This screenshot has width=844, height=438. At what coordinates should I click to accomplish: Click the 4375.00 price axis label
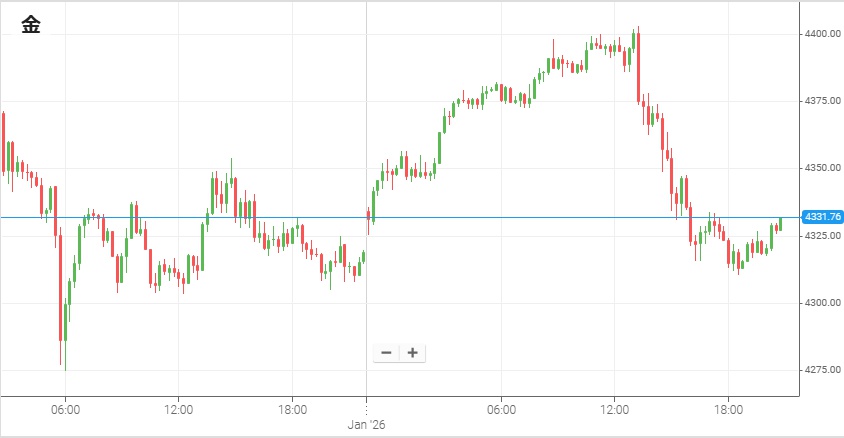[x=822, y=101]
